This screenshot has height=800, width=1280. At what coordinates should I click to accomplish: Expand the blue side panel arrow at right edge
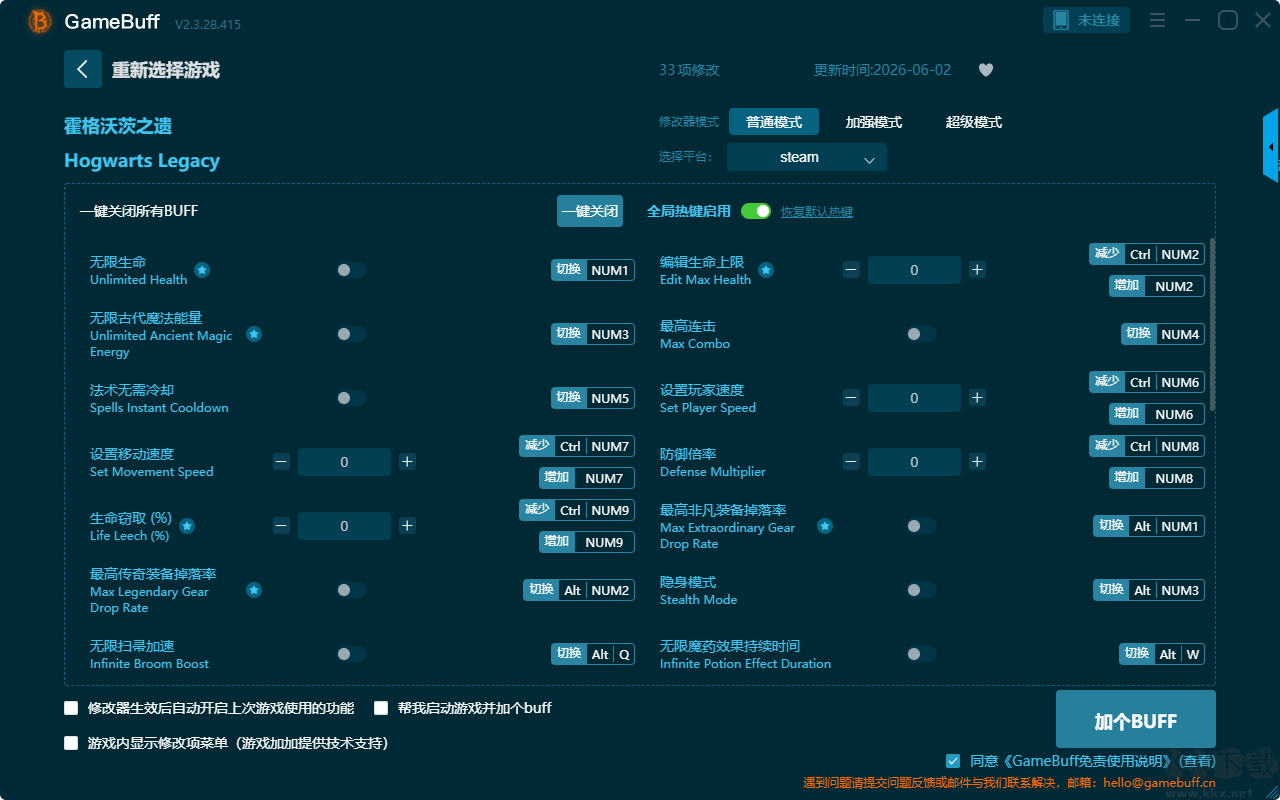click(x=1271, y=146)
